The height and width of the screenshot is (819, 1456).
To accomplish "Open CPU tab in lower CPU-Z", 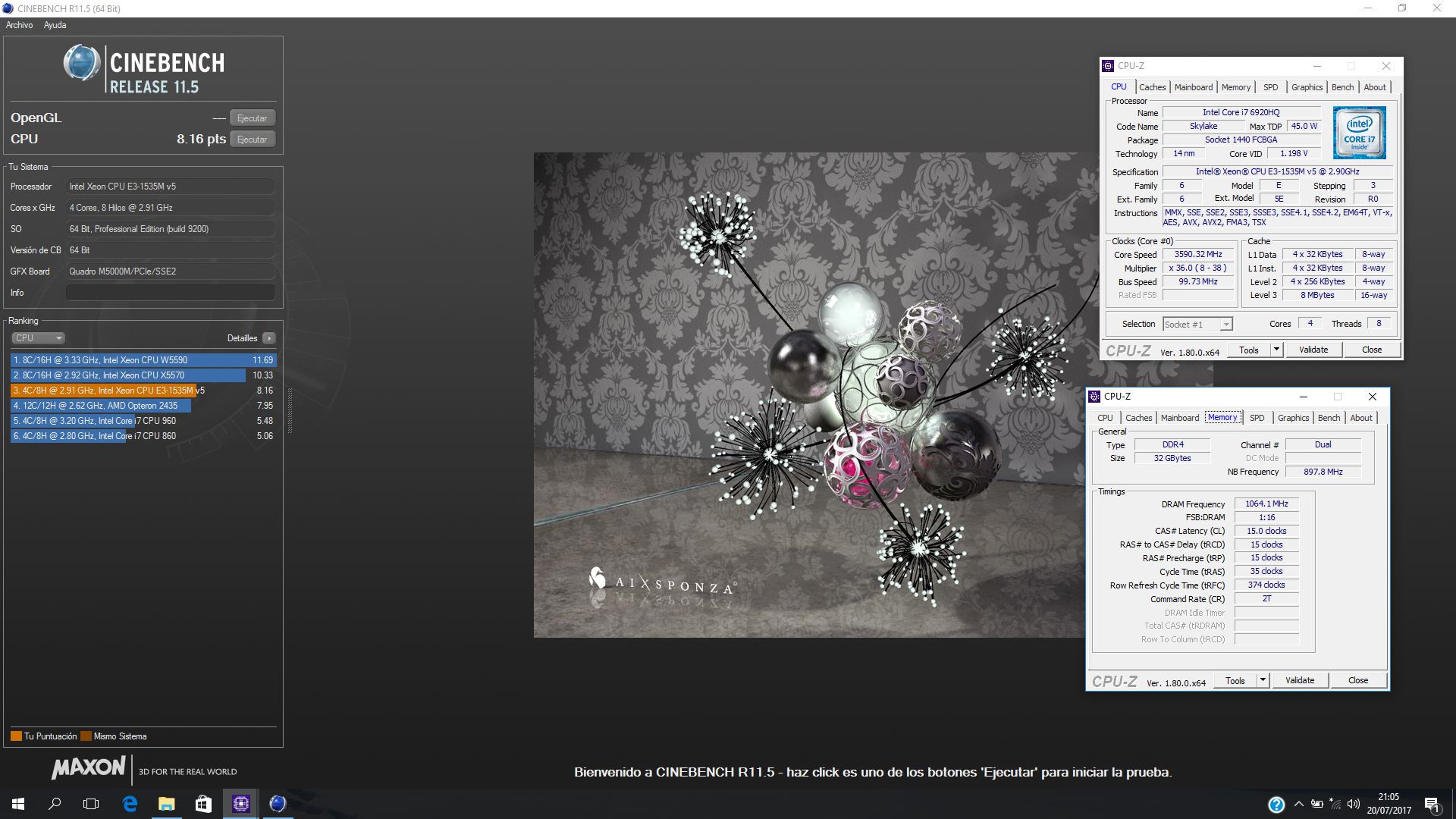I will click(x=1106, y=418).
